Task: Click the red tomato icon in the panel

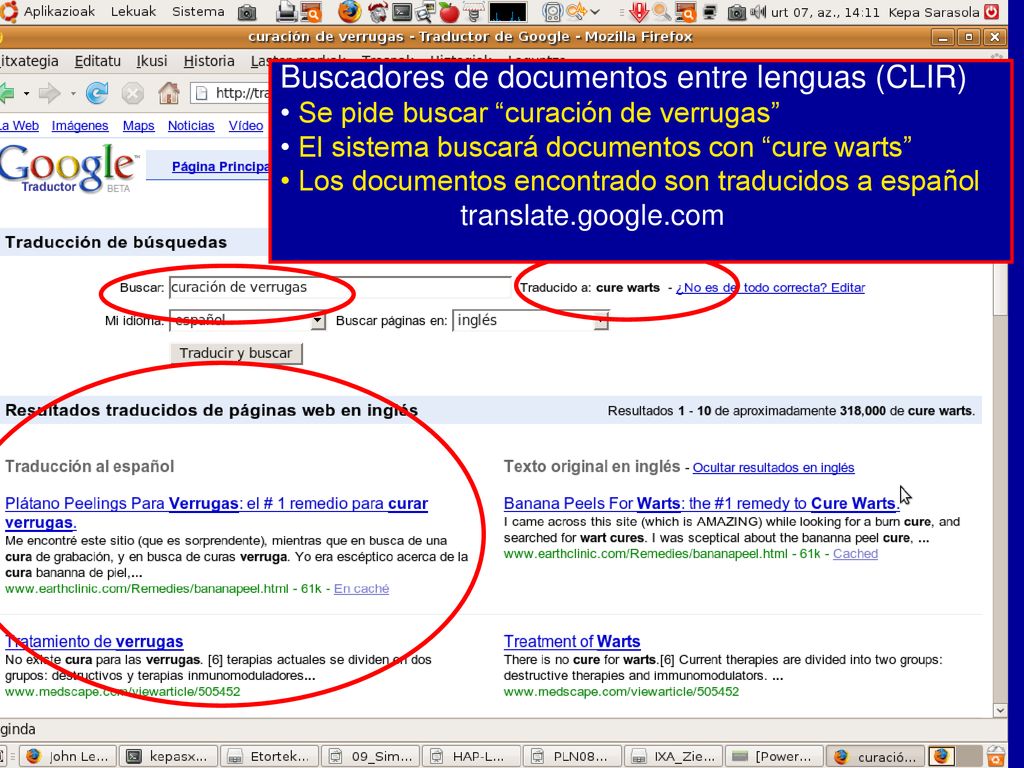Action: (449, 12)
